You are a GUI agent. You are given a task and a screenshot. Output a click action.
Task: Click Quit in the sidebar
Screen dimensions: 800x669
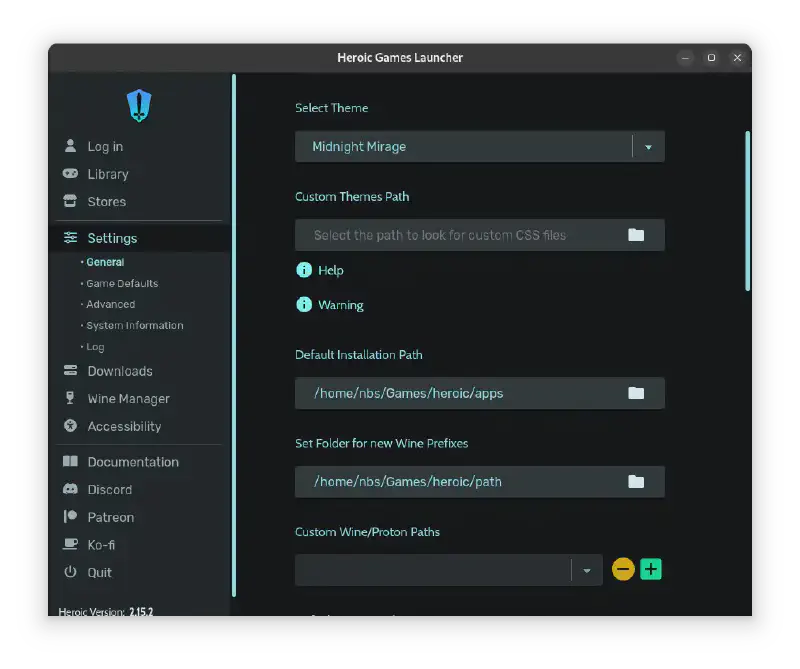(99, 573)
